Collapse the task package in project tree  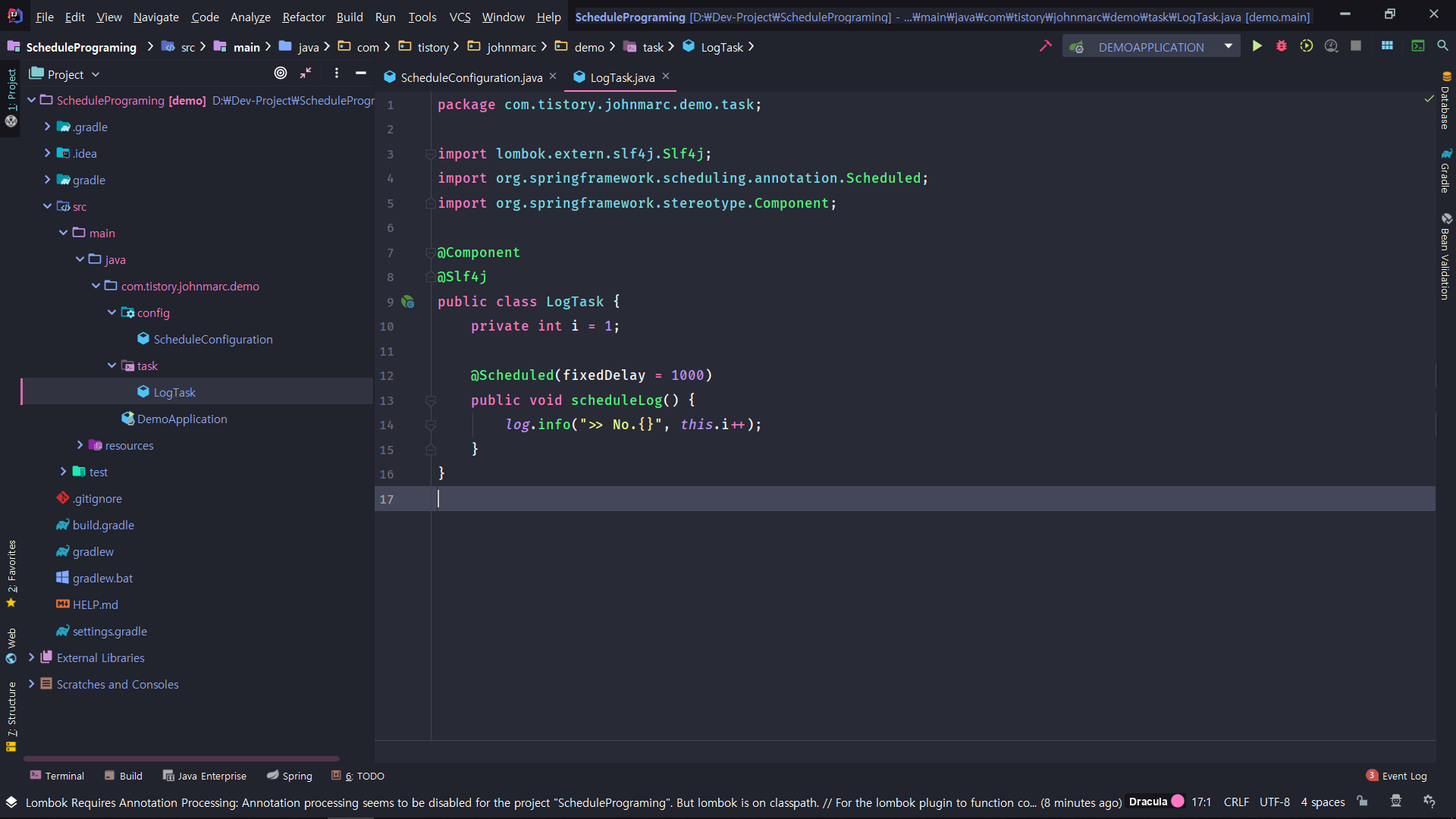[x=111, y=366]
